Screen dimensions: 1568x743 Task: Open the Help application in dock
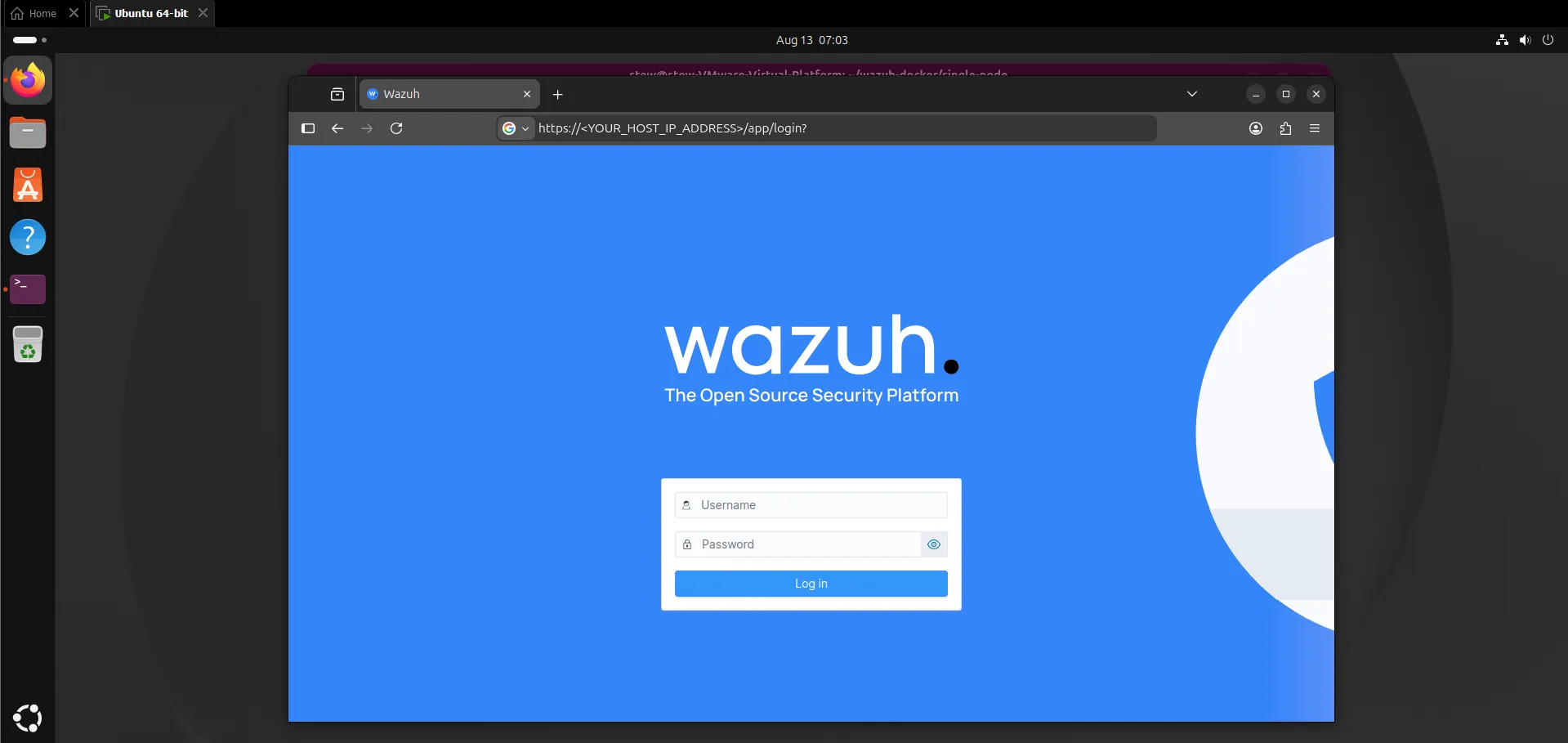28,237
